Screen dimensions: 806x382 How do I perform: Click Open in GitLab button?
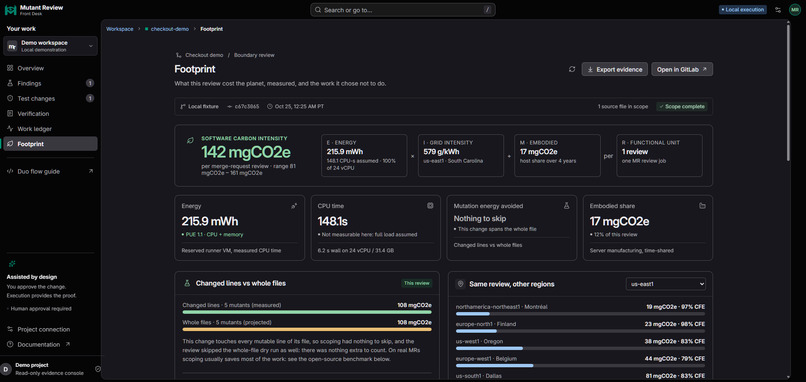[x=682, y=69]
